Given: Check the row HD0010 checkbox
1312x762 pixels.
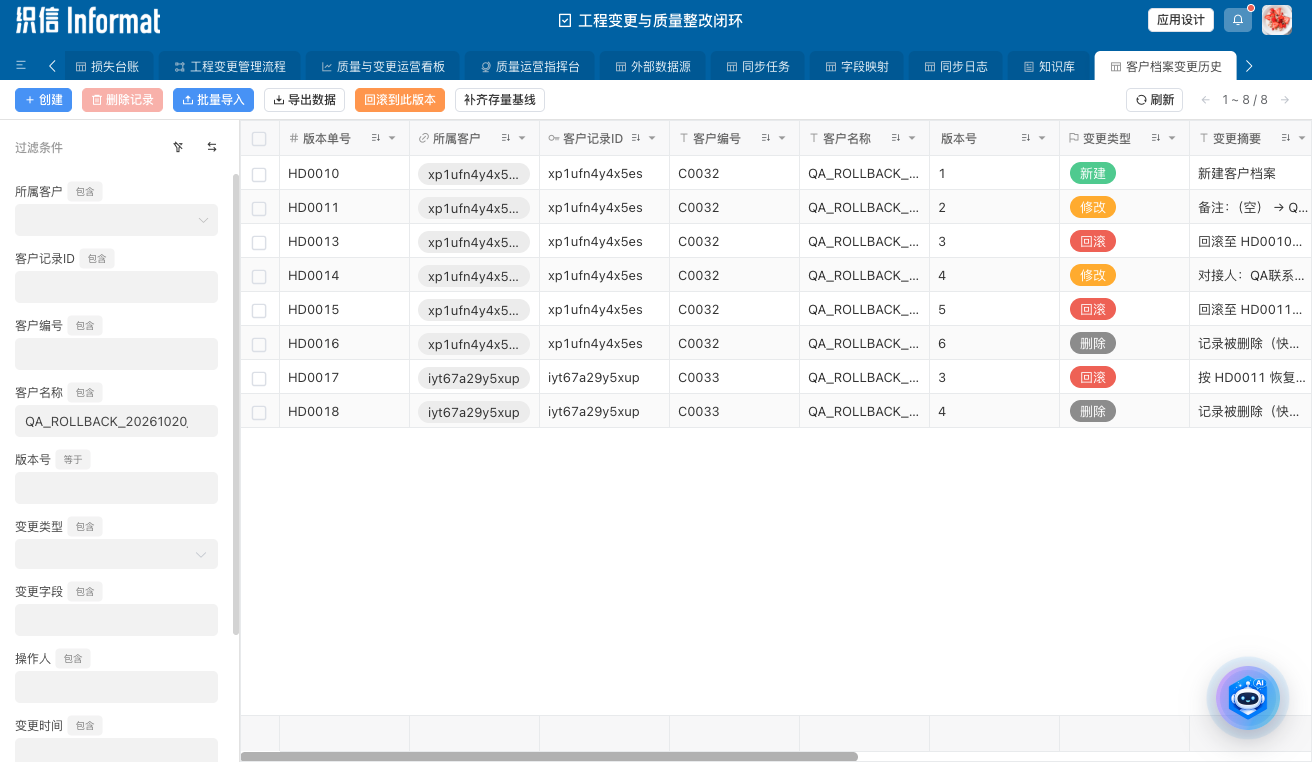Looking at the screenshot, I should [259, 174].
